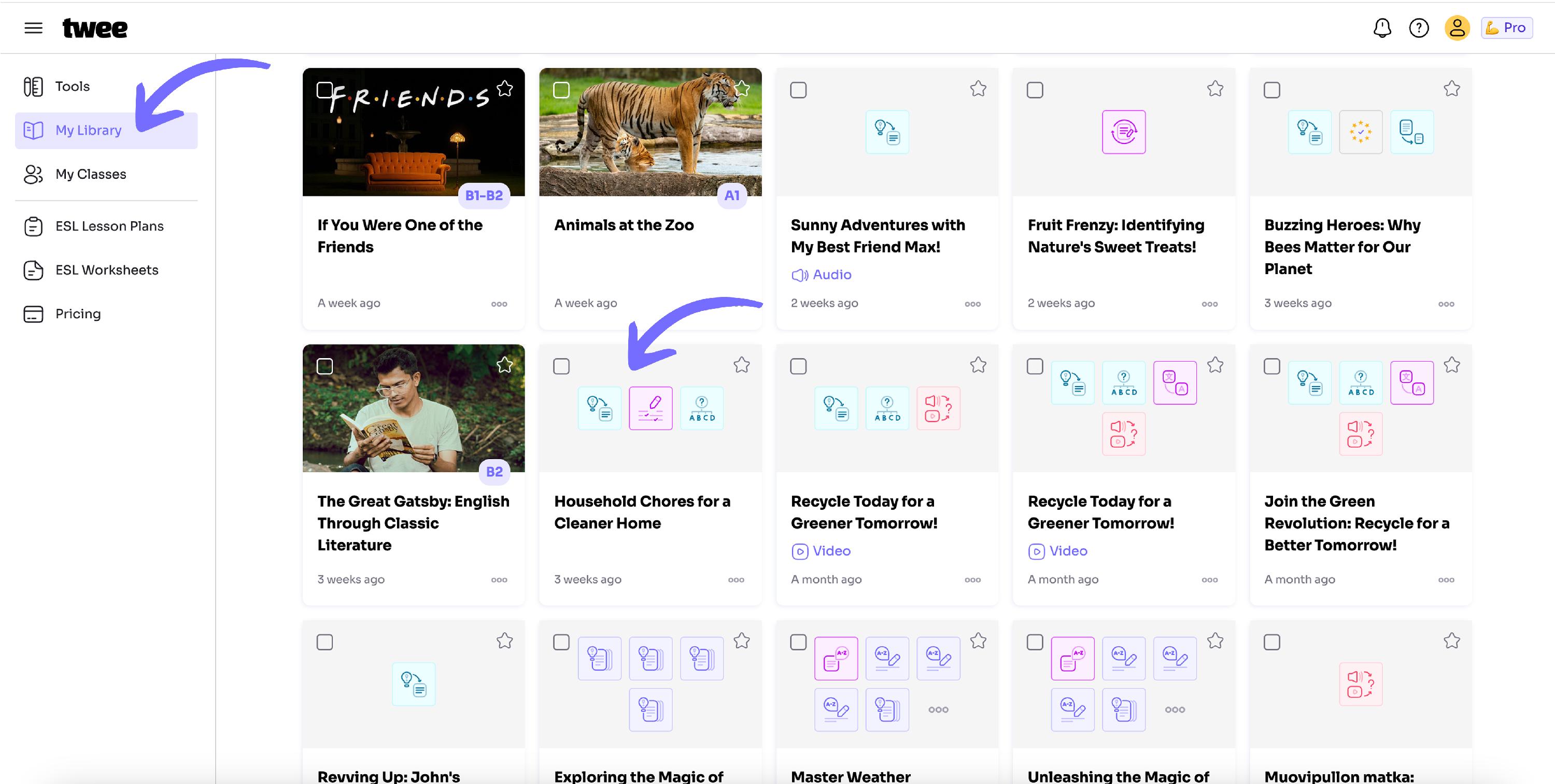Open the user profile avatar
Viewport: 1555px width, 784px height.
click(1457, 28)
